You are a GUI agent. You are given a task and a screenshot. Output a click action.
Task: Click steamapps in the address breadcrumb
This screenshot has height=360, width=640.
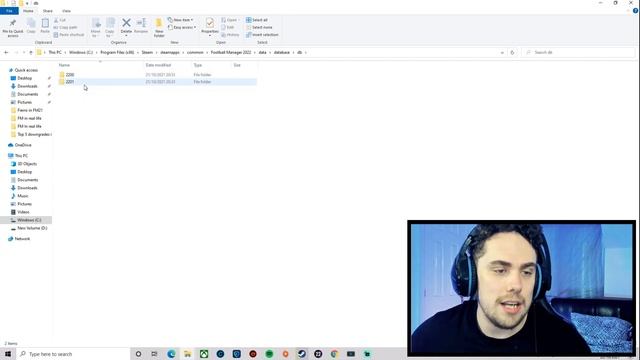170,52
